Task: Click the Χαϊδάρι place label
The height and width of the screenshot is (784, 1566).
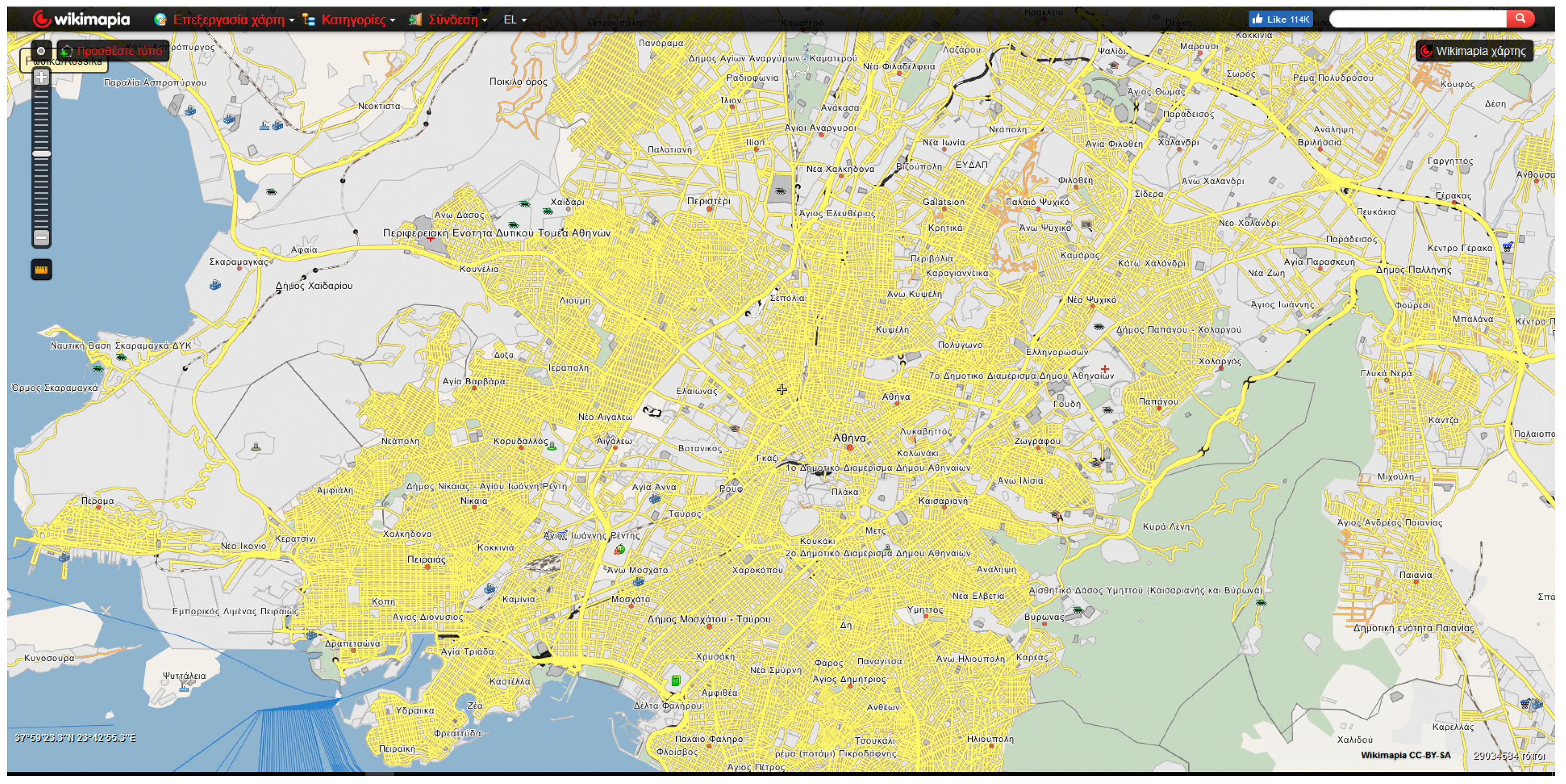Action: tap(567, 202)
